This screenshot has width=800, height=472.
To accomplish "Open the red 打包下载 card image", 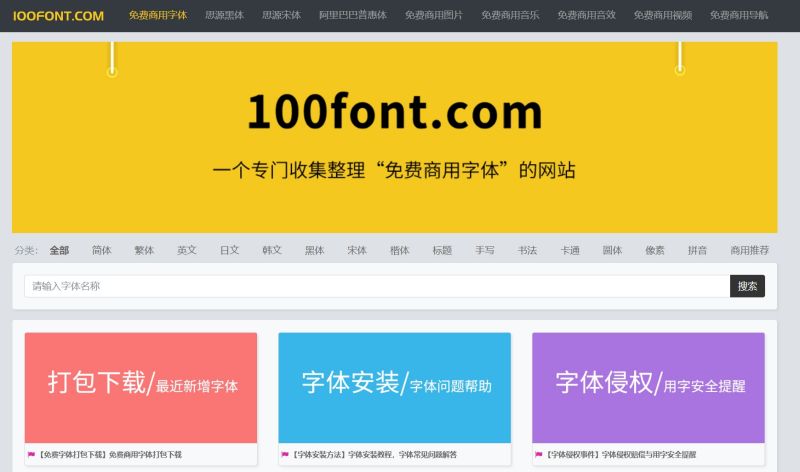I will pyautogui.click(x=141, y=388).
